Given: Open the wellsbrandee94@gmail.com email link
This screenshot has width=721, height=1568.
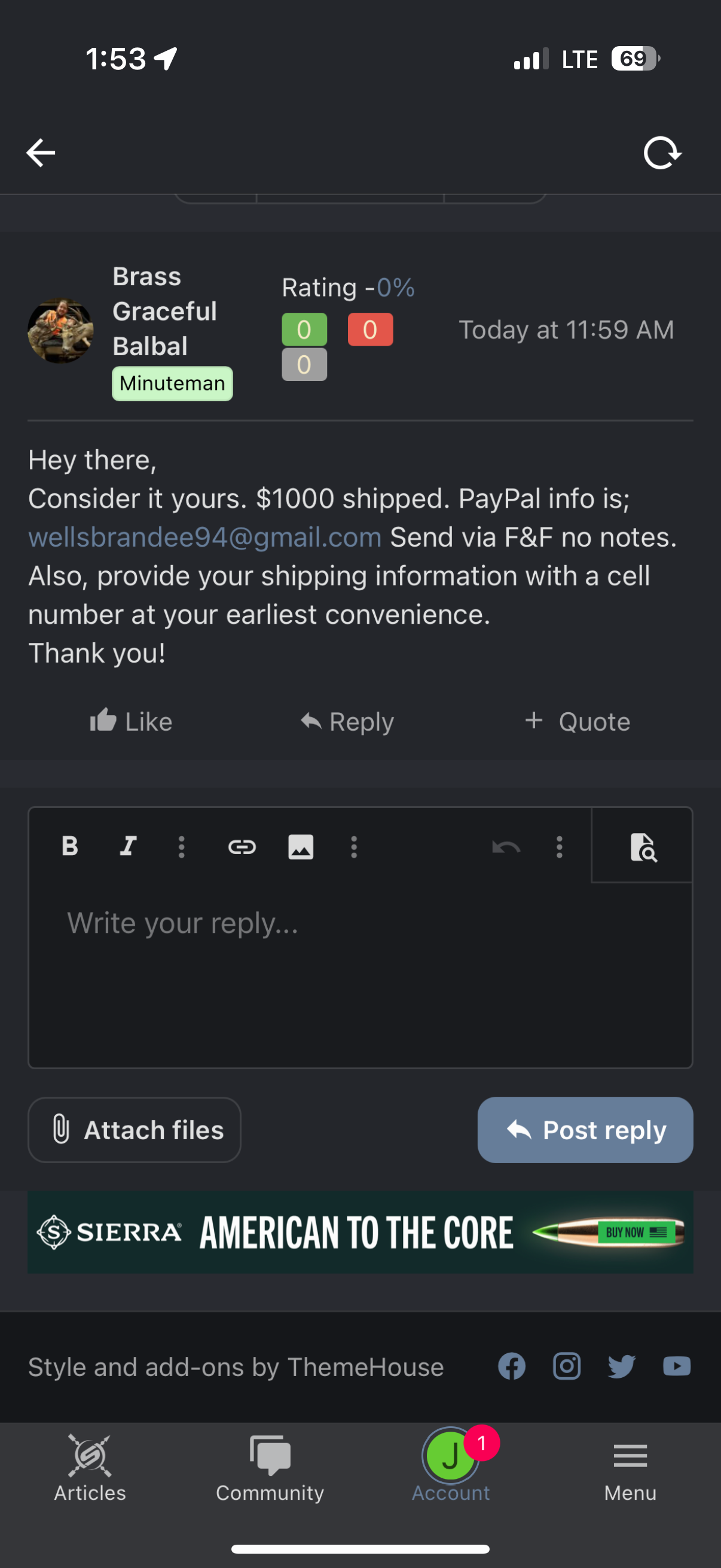Looking at the screenshot, I should 205,538.
